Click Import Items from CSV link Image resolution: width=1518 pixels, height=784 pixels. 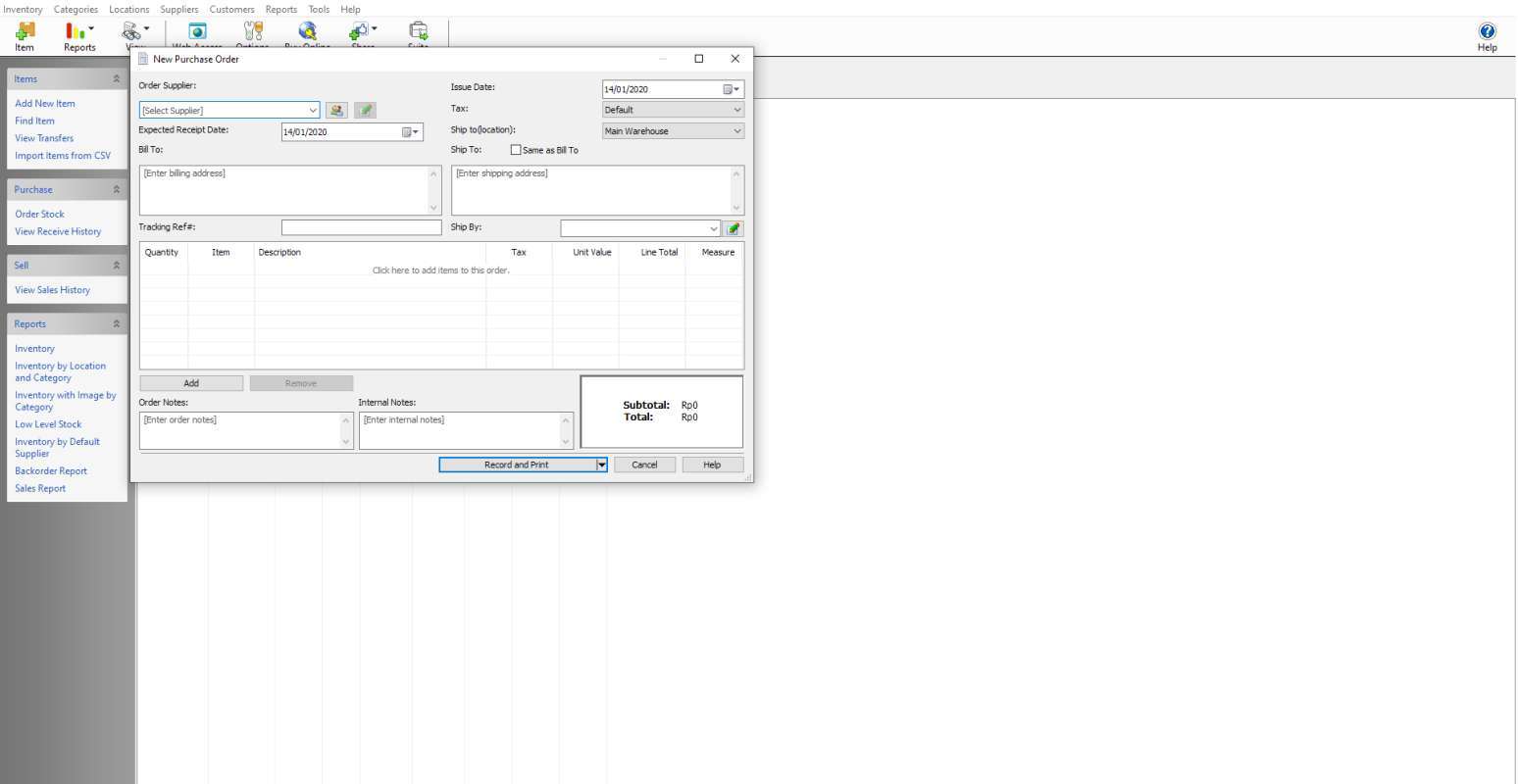click(63, 156)
